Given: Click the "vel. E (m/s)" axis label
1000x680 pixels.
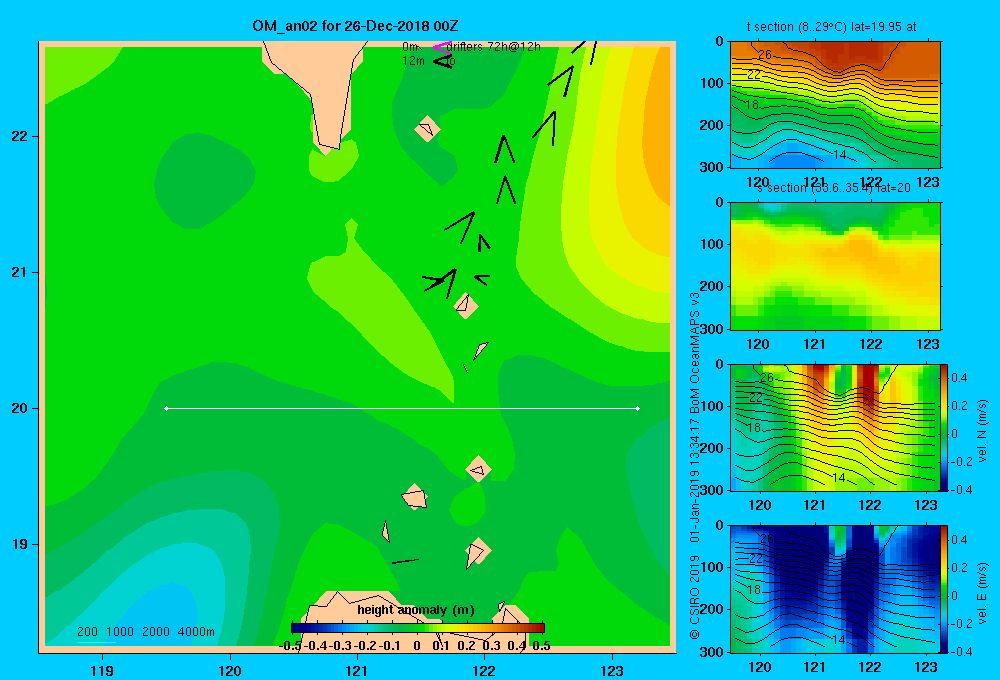Looking at the screenshot, I should tap(983, 593).
